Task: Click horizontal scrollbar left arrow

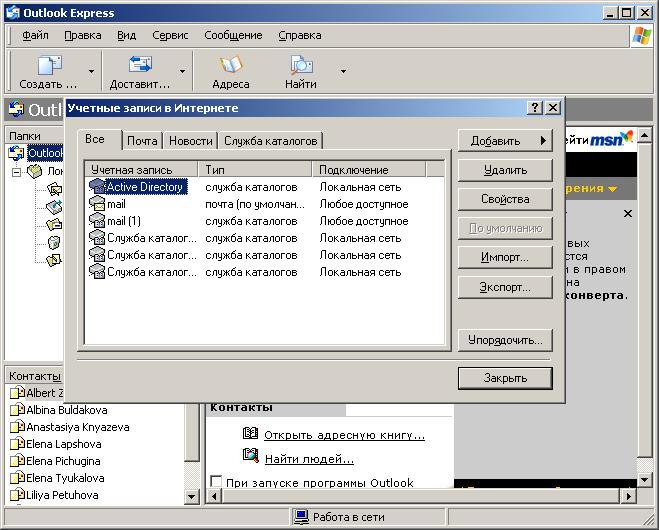Action: (x=214, y=496)
